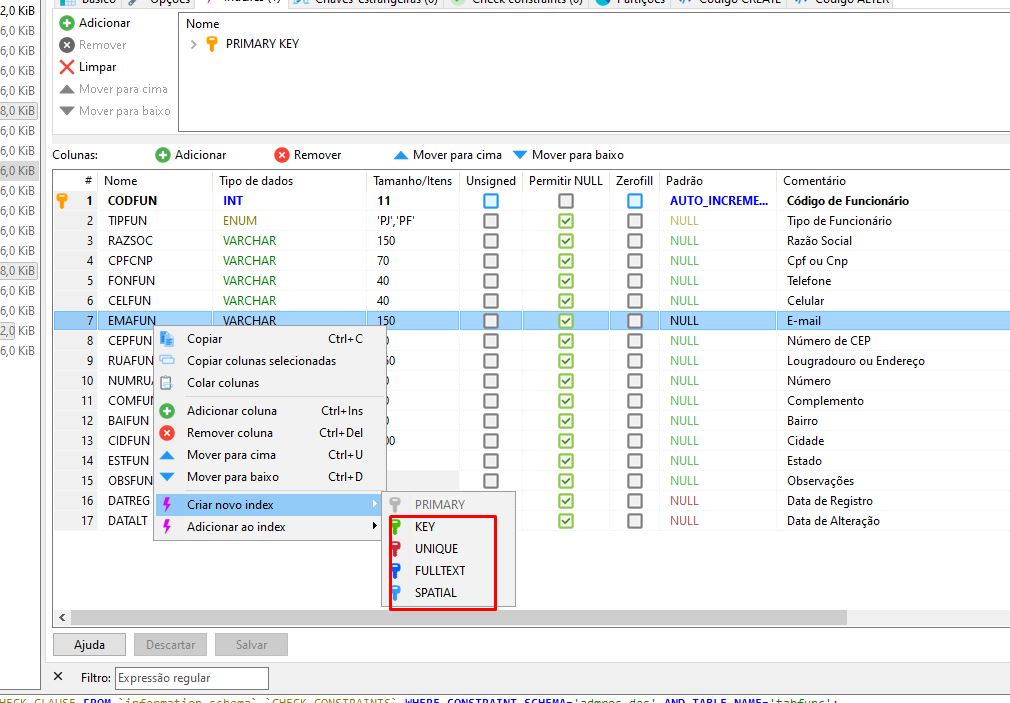Select the green KEY index option
This screenshot has height=703, width=1010.
tap(425, 527)
